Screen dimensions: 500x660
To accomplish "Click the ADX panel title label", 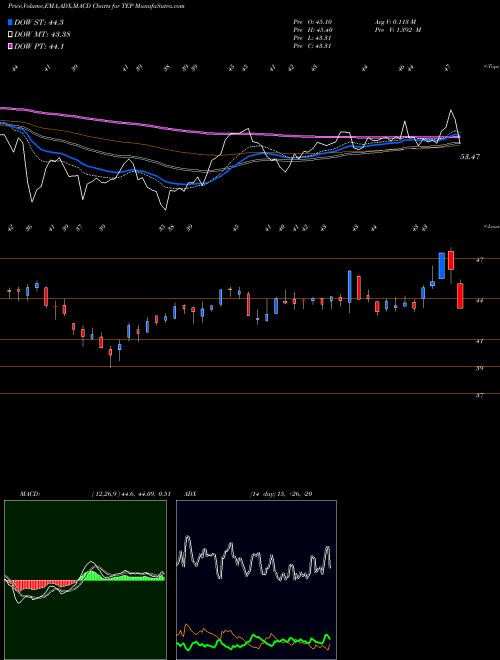I will (x=190, y=494).
